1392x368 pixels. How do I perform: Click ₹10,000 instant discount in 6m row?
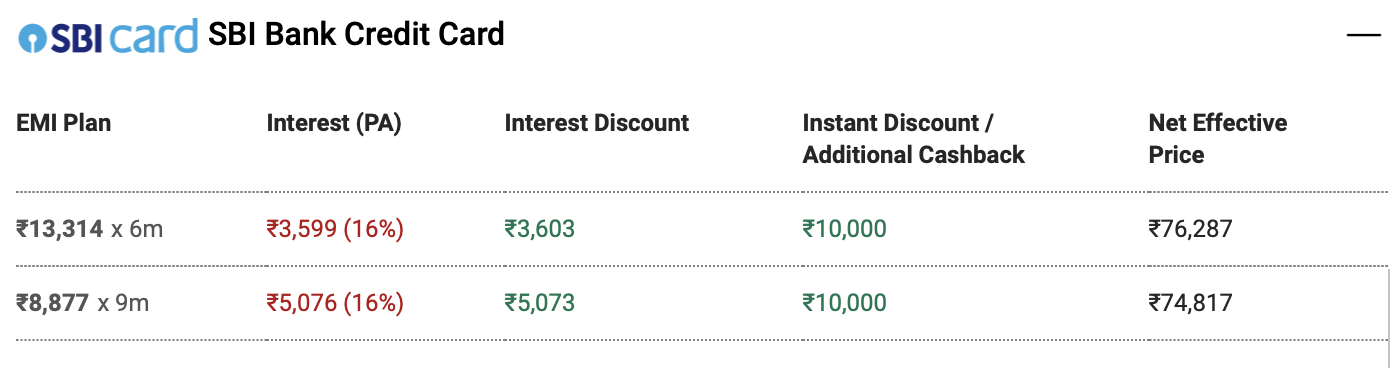844,229
